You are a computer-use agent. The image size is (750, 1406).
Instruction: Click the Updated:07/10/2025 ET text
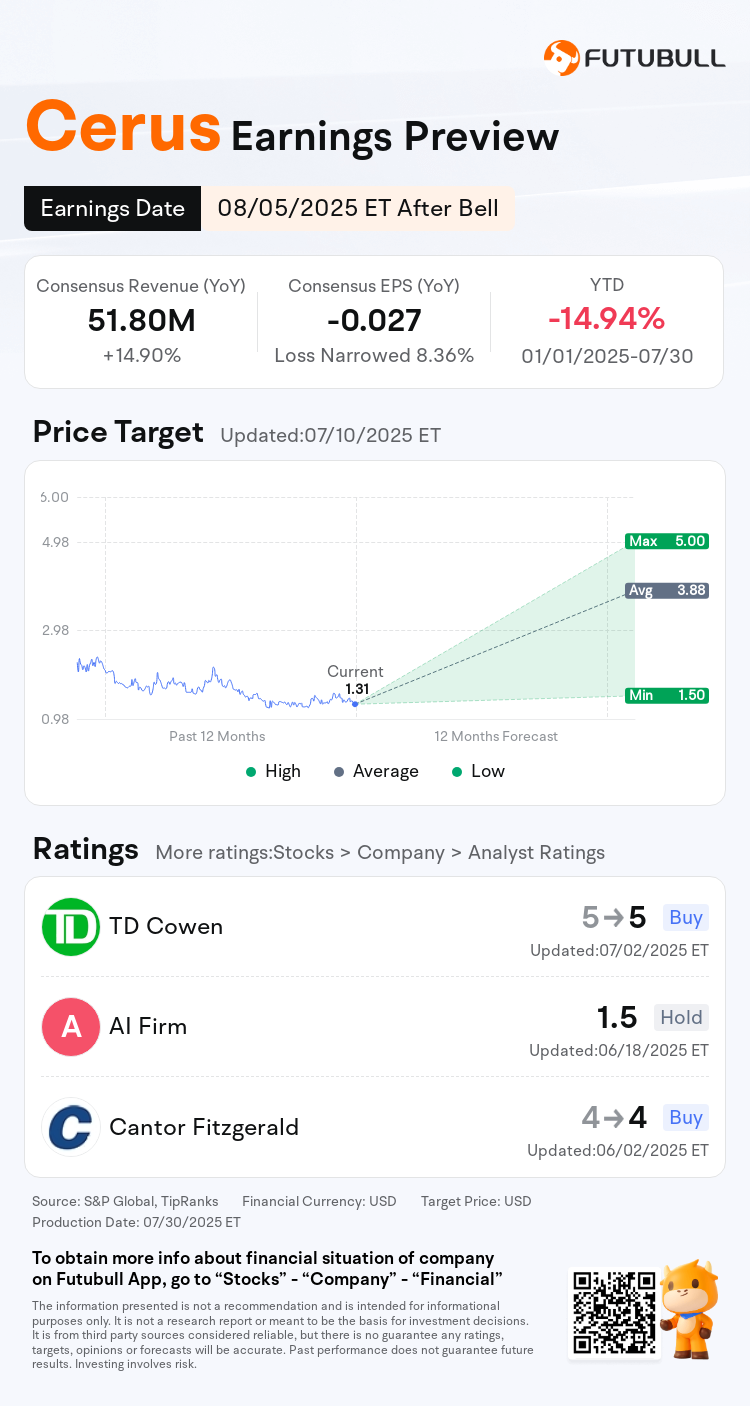(x=330, y=436)
